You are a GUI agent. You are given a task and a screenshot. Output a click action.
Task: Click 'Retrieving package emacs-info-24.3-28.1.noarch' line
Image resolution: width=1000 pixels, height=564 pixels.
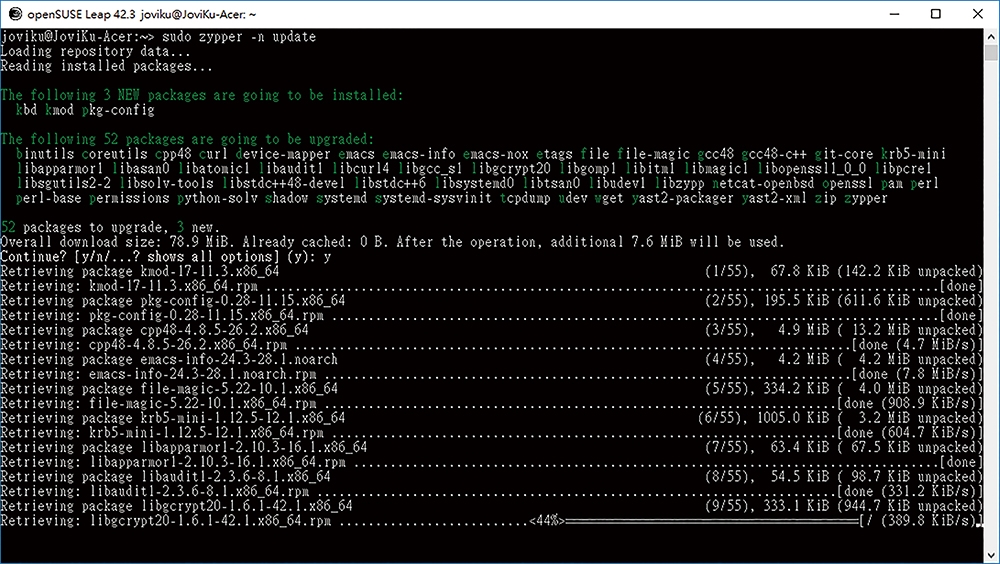pyautogui.click(x=169, y=359)
